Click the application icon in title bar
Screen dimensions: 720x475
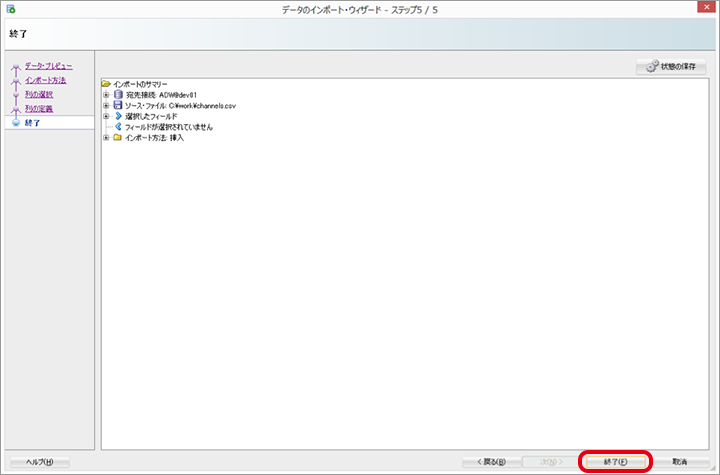(x=10, y=9)
